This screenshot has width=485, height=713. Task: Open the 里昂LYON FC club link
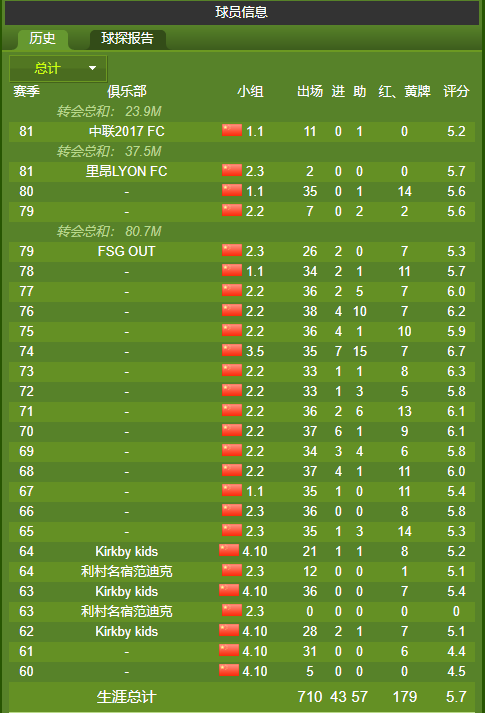point(126,171)
